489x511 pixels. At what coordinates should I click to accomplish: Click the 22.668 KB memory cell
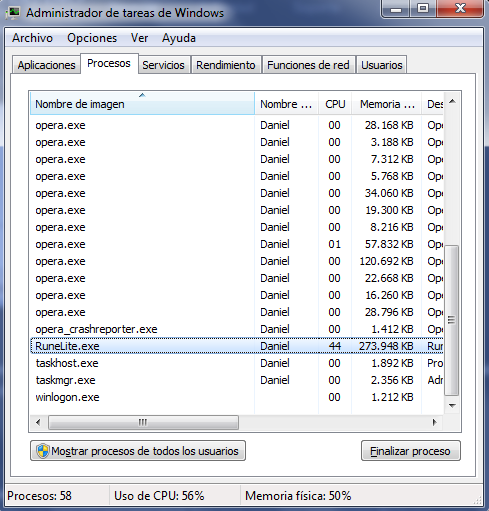pos(389,278)
